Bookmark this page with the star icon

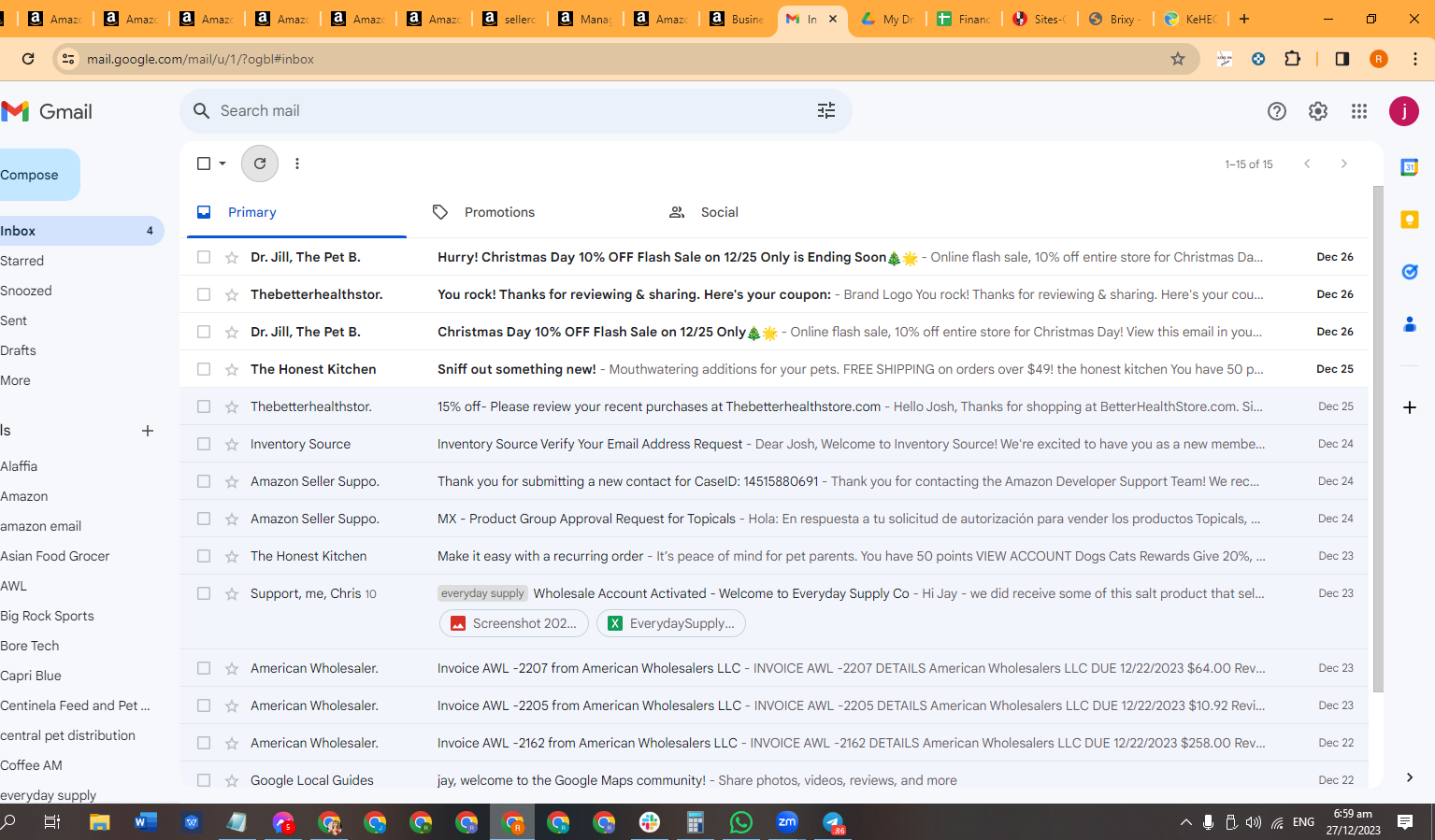pos(1178,59)
